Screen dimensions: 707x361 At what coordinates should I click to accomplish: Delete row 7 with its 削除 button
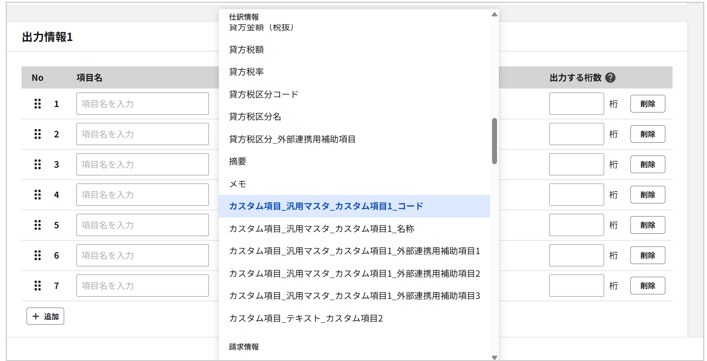click(x=647, y=285)
